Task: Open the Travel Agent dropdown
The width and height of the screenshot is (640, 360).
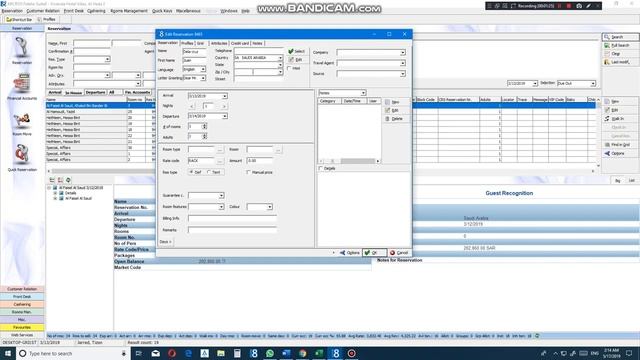Action: pos(403,63)
